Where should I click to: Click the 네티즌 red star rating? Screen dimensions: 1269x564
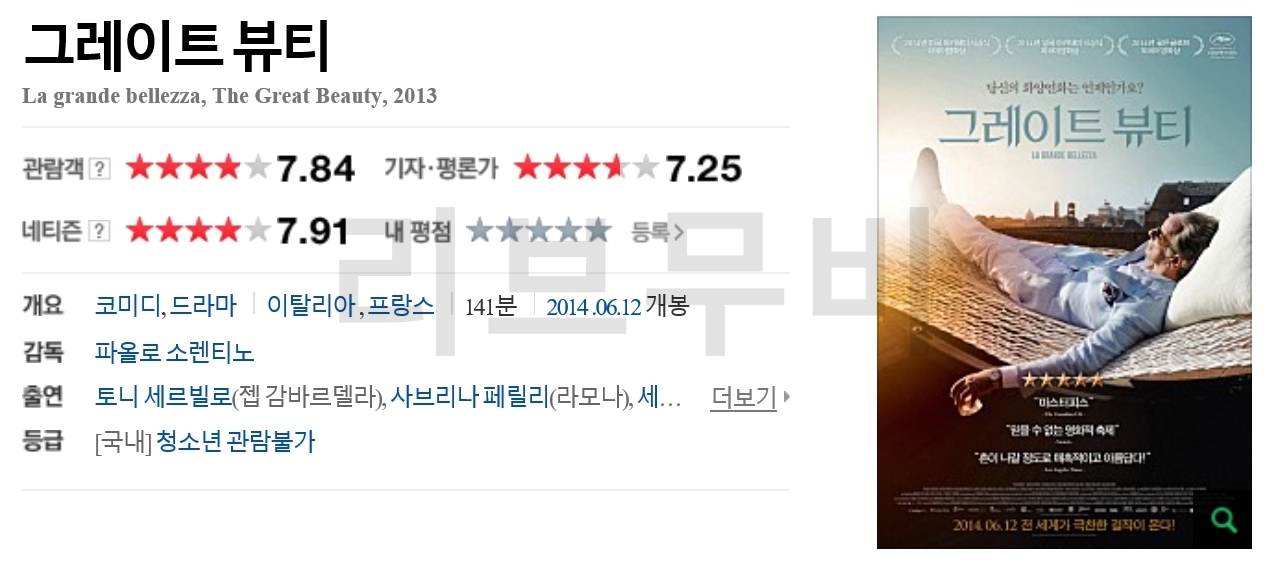[198, 230]
